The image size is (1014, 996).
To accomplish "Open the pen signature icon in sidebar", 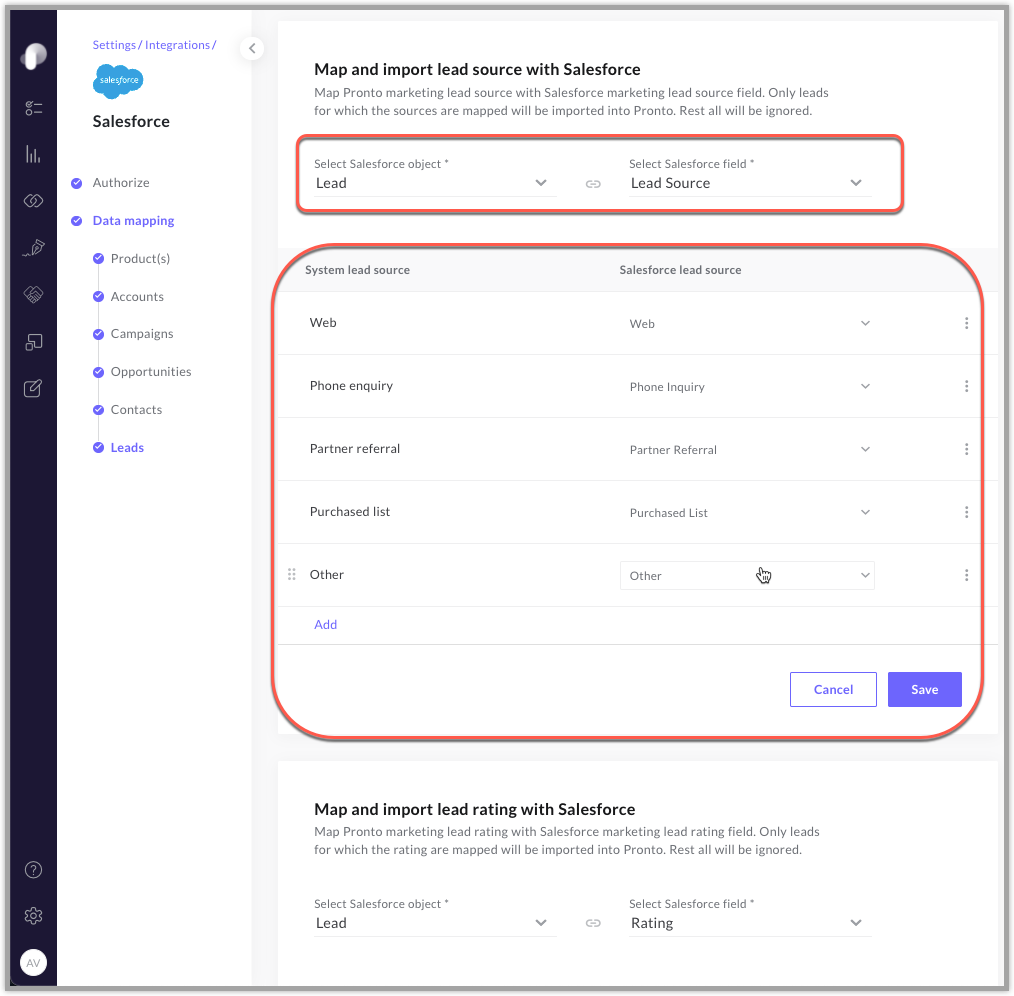I will click(x=34, y=248).
